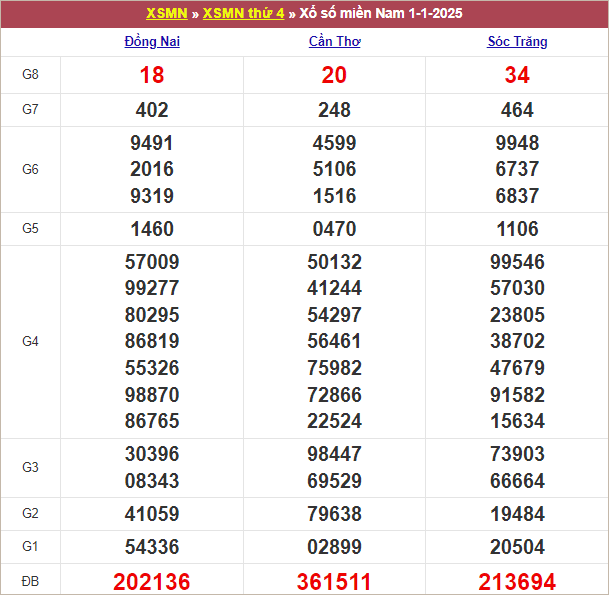Click the G5 value 1460
The image size is (609, 595).
pyautogui.click(x=152, y=229)
